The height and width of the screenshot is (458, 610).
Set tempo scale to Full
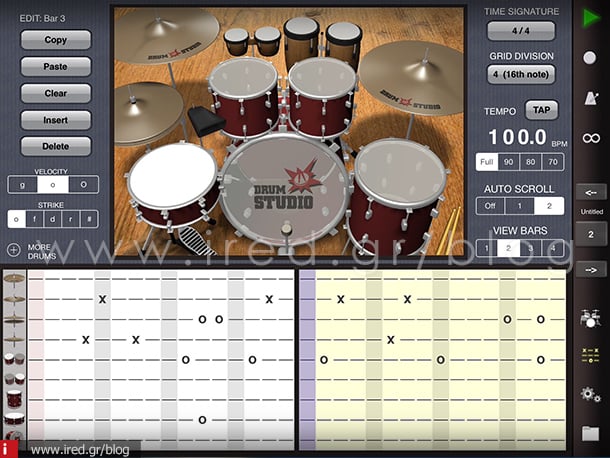pyautogui.click(x=487, y=162)
